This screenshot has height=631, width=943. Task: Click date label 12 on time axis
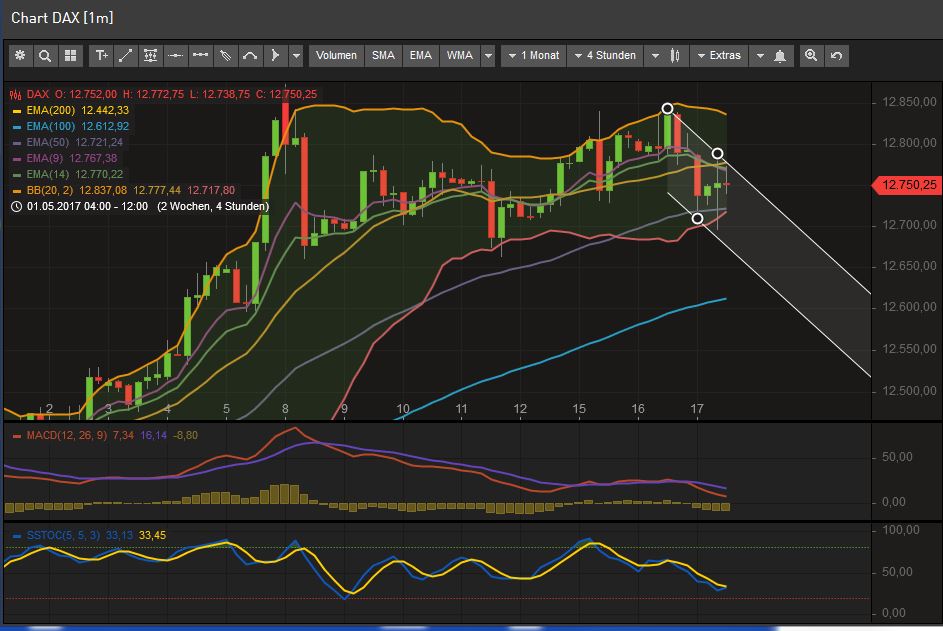point(520,409)
